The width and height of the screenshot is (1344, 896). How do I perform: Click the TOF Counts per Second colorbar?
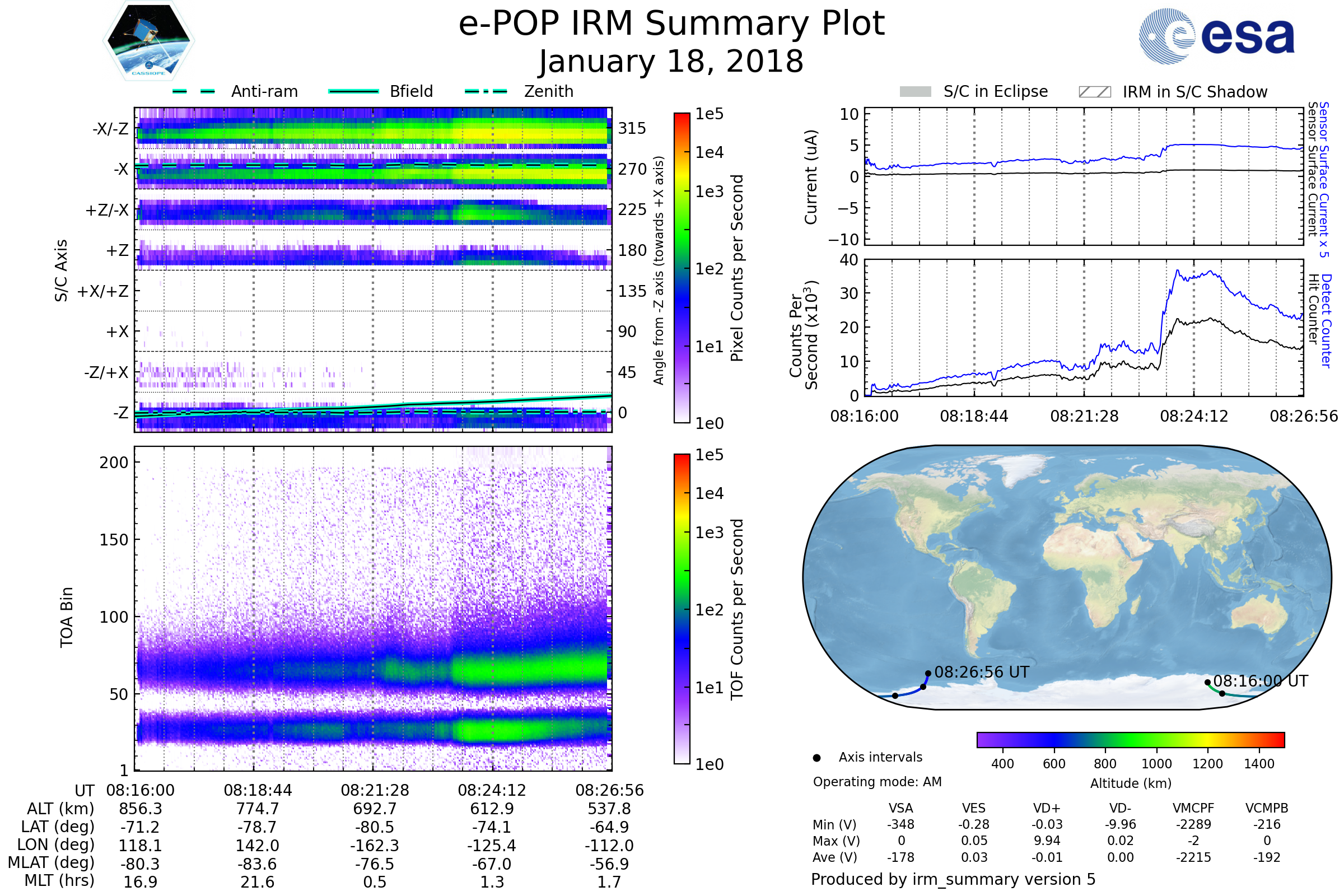682,609
